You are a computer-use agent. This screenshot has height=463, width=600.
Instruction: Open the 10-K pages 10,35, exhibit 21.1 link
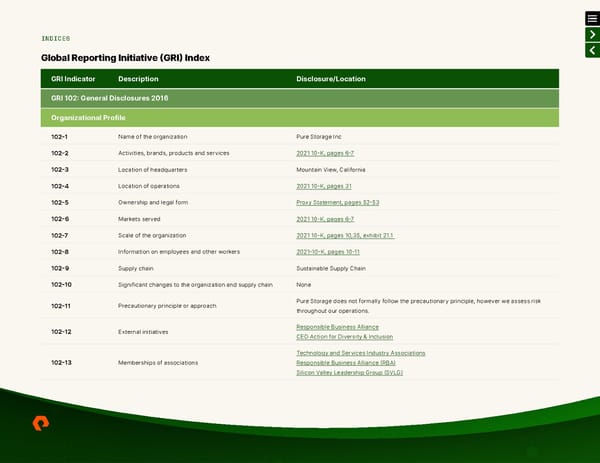[x=345, y=235]
